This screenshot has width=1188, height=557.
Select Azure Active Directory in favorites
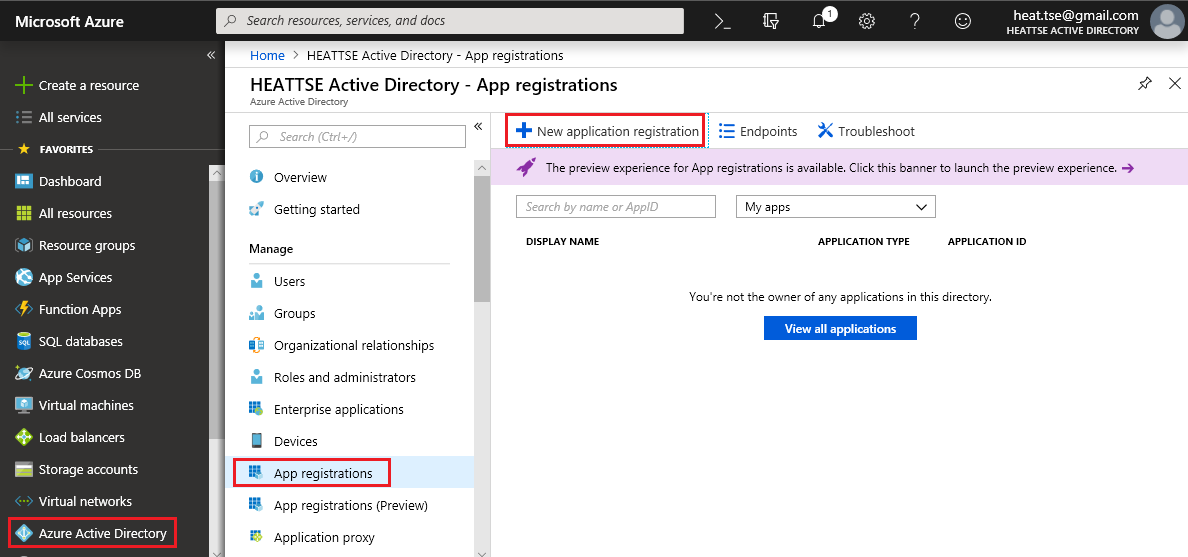point(102,533)
